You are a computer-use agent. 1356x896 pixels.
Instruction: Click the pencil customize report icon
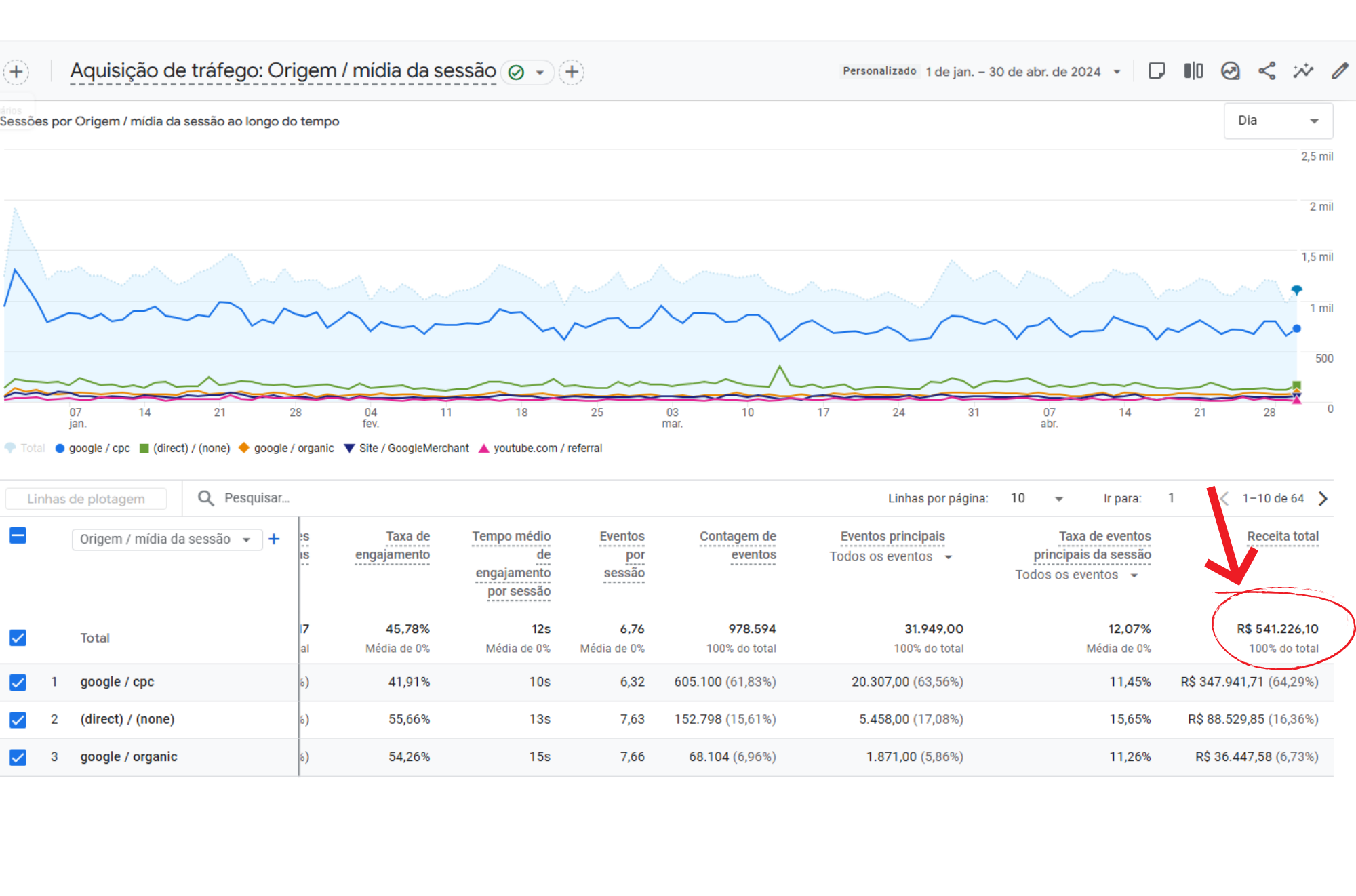1339,71
